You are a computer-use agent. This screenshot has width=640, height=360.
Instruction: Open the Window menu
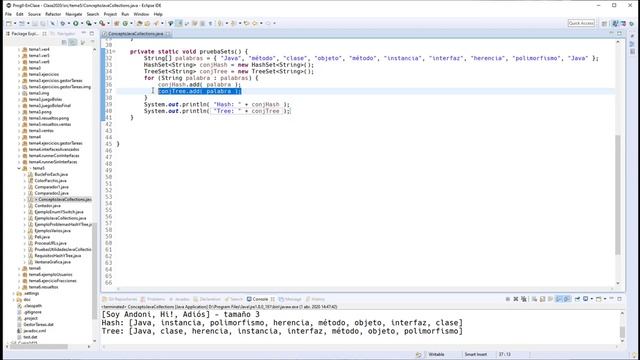[141, 14]
